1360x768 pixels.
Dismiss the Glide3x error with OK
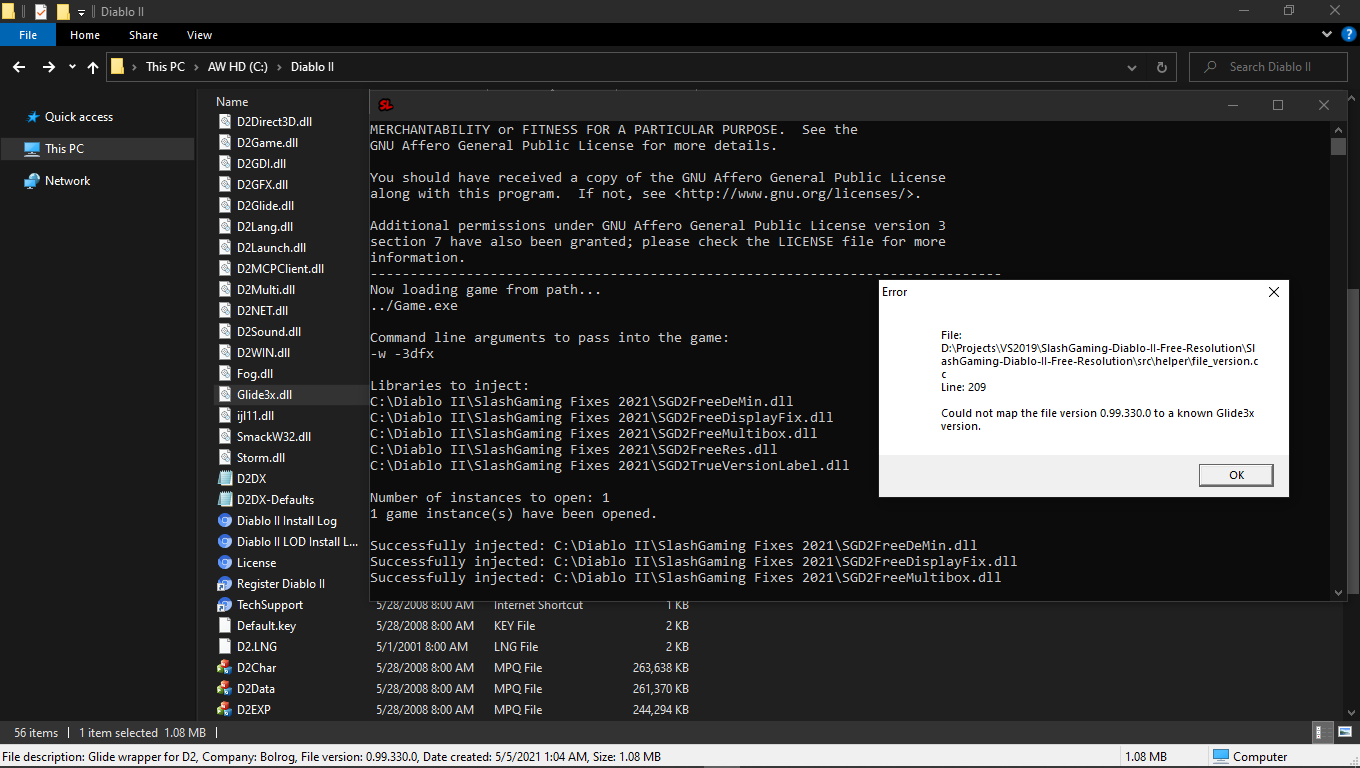click(1236, 475)
